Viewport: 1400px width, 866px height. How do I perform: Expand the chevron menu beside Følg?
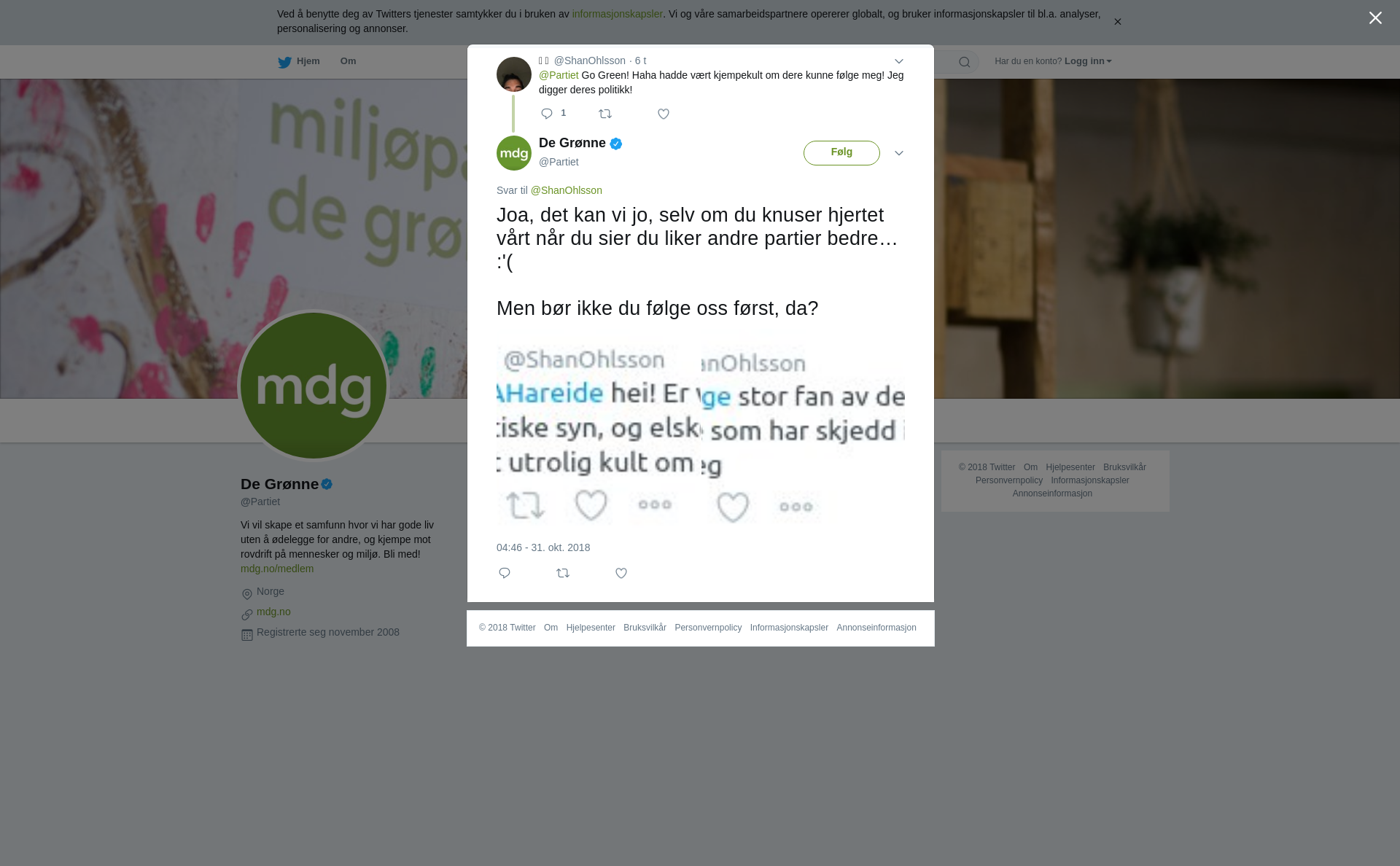coord(899,153)
